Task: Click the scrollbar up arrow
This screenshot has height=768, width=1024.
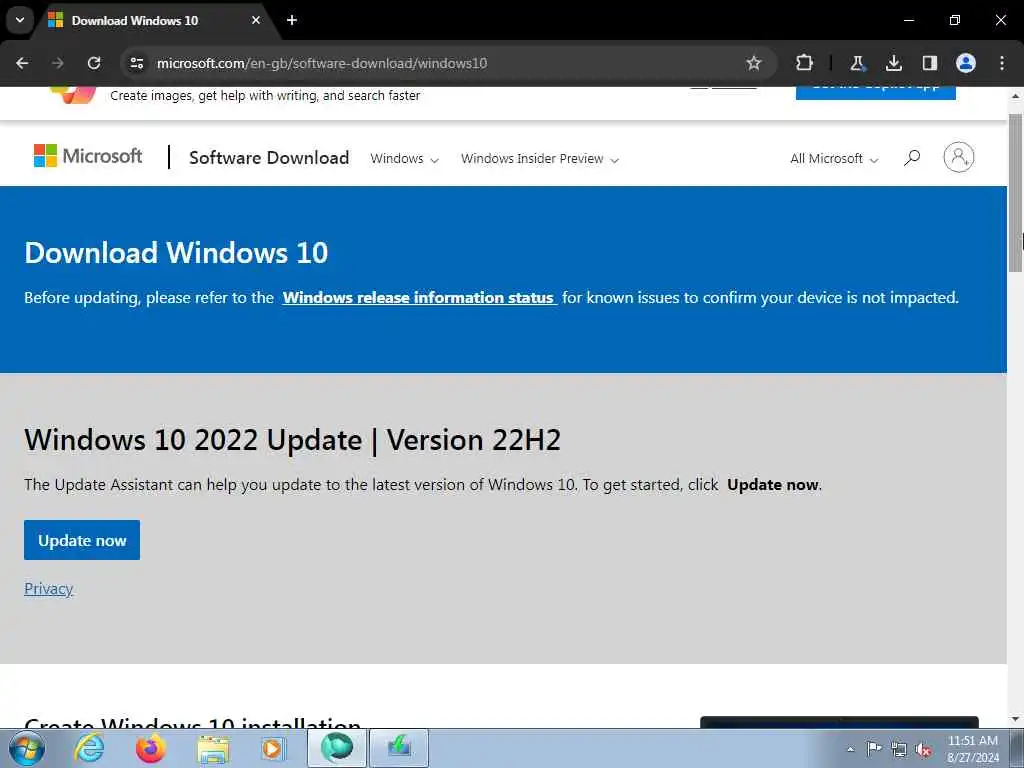Action: tap(1016, 96)
